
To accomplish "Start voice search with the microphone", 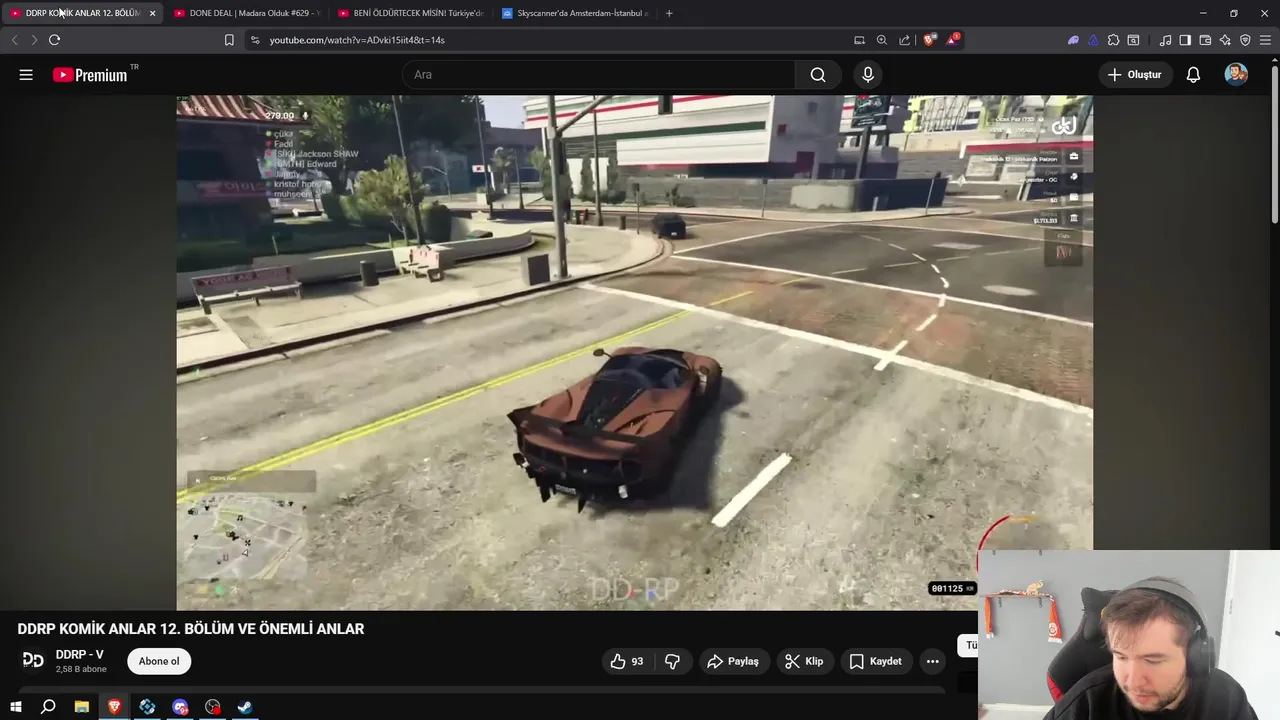I will 868,75.
